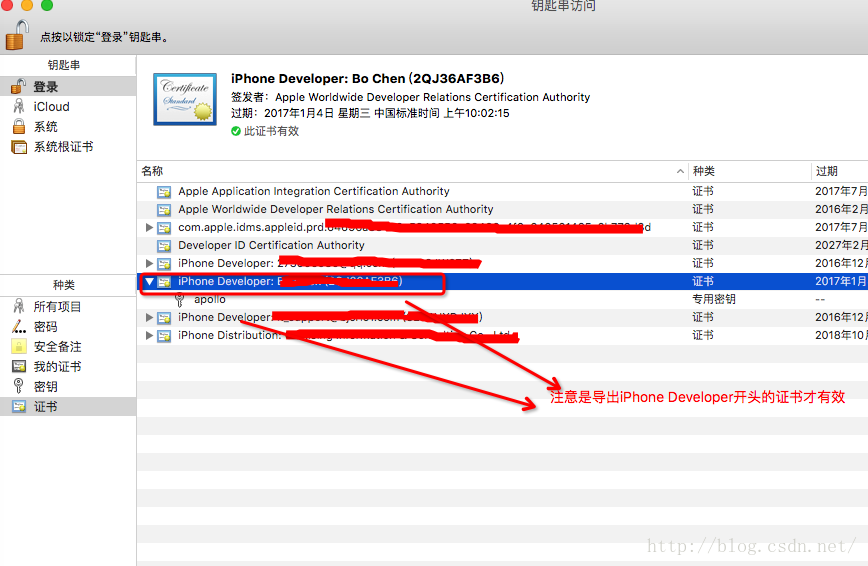Expand iPhone Developer certificate below apollo
This screenshot has width=868, height=566.
[149, 317]
